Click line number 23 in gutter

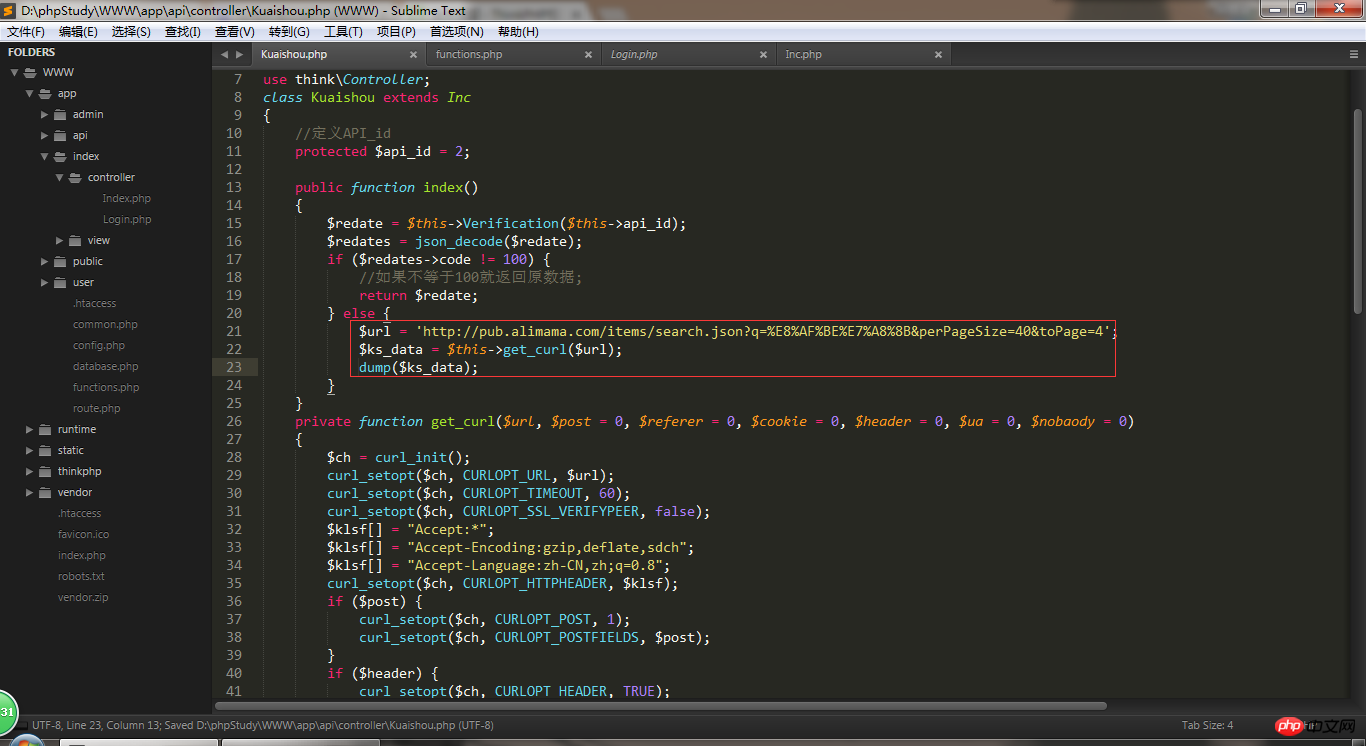click(x=234, y=367)
